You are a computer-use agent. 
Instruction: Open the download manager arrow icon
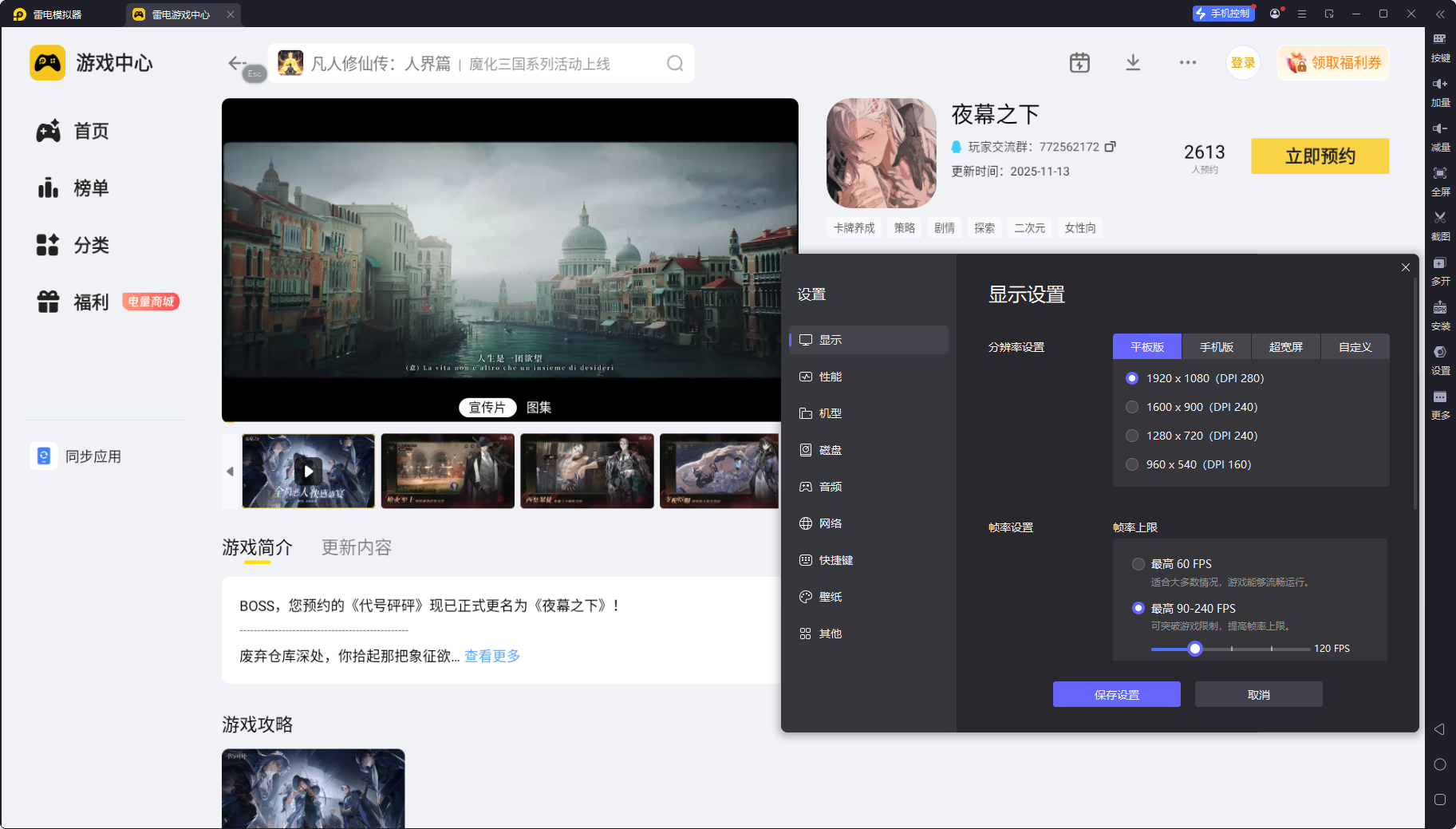tap(1133, 63)
